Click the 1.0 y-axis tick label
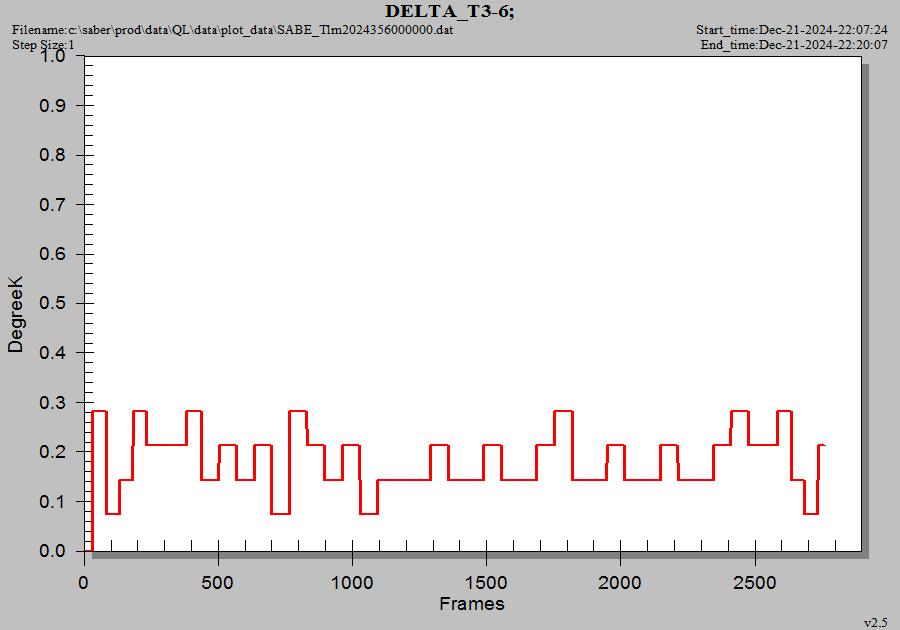The height and width of the screenshot is (630, 900). click(x=52, y=56)
